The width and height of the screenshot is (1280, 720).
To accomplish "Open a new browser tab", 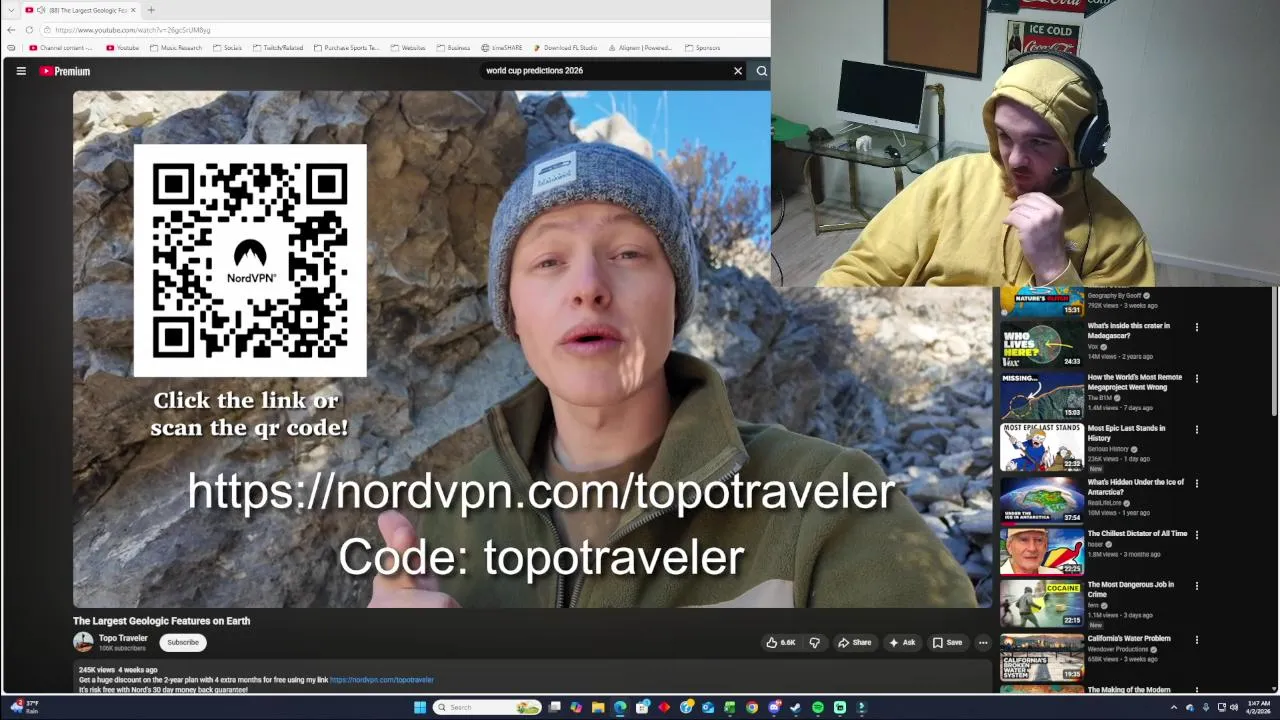I will (x=151, y=10).
